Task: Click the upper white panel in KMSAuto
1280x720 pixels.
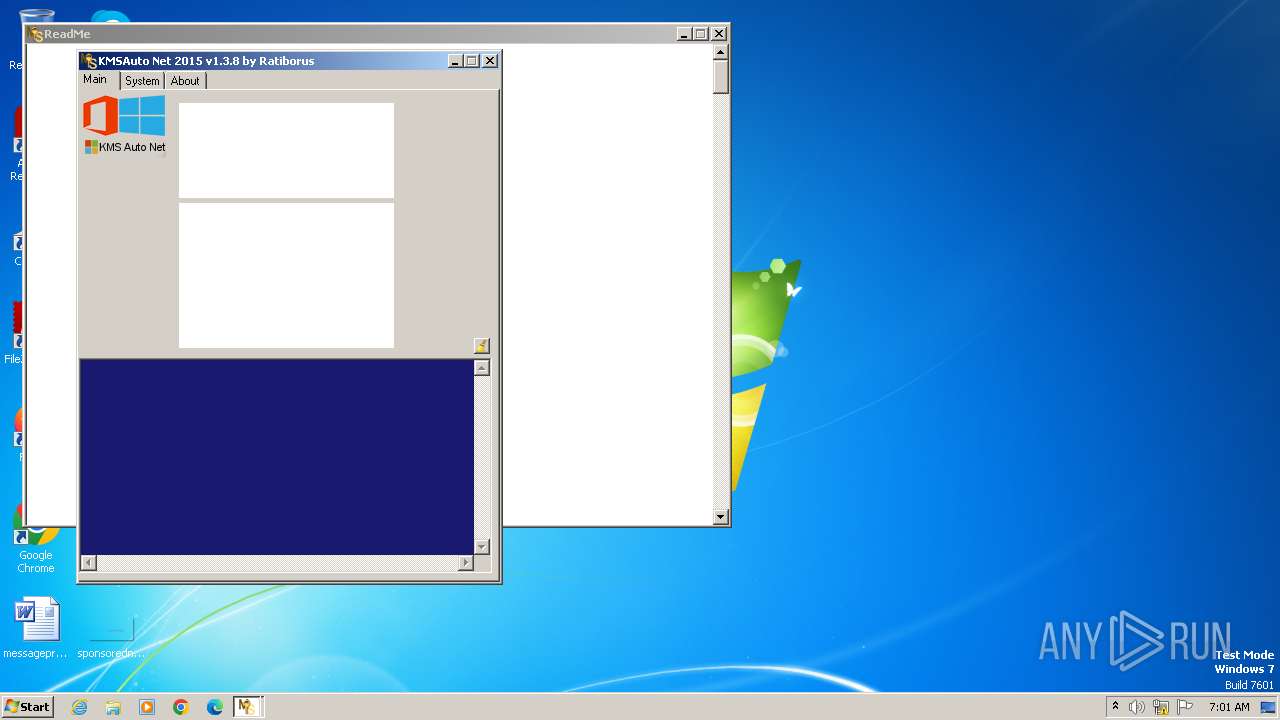Action: (x=286, y=150)
